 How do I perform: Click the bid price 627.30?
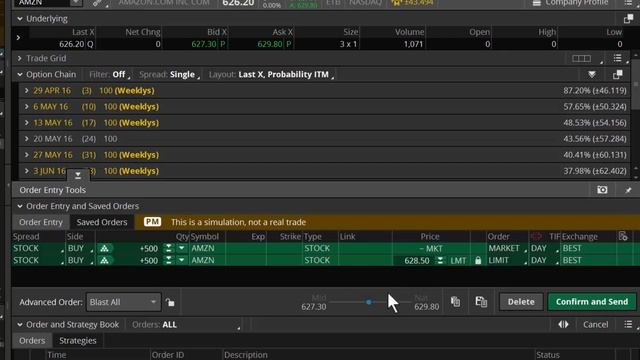(x=204, y=44)
